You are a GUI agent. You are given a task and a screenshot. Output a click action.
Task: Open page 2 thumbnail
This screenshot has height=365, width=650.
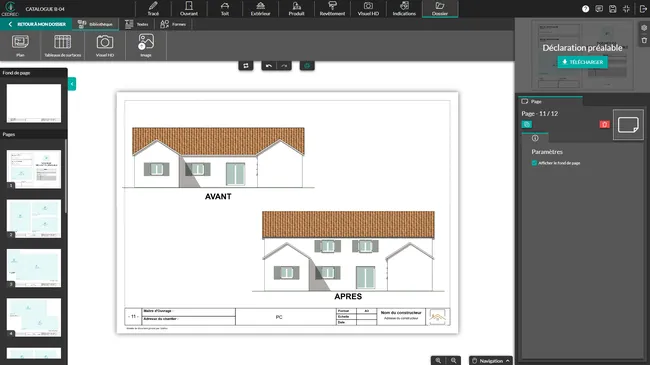tap(34, 219)
